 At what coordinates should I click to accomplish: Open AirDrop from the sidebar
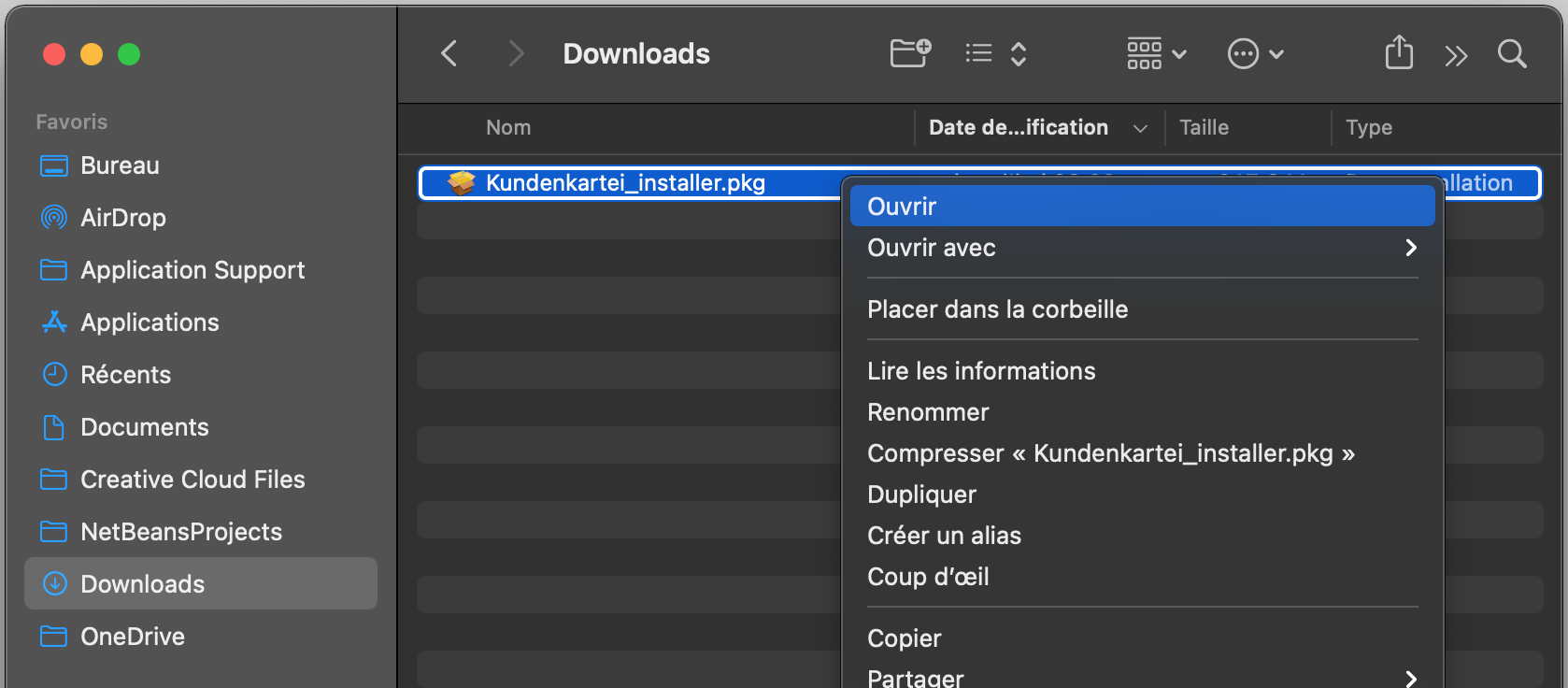(200, 218)
